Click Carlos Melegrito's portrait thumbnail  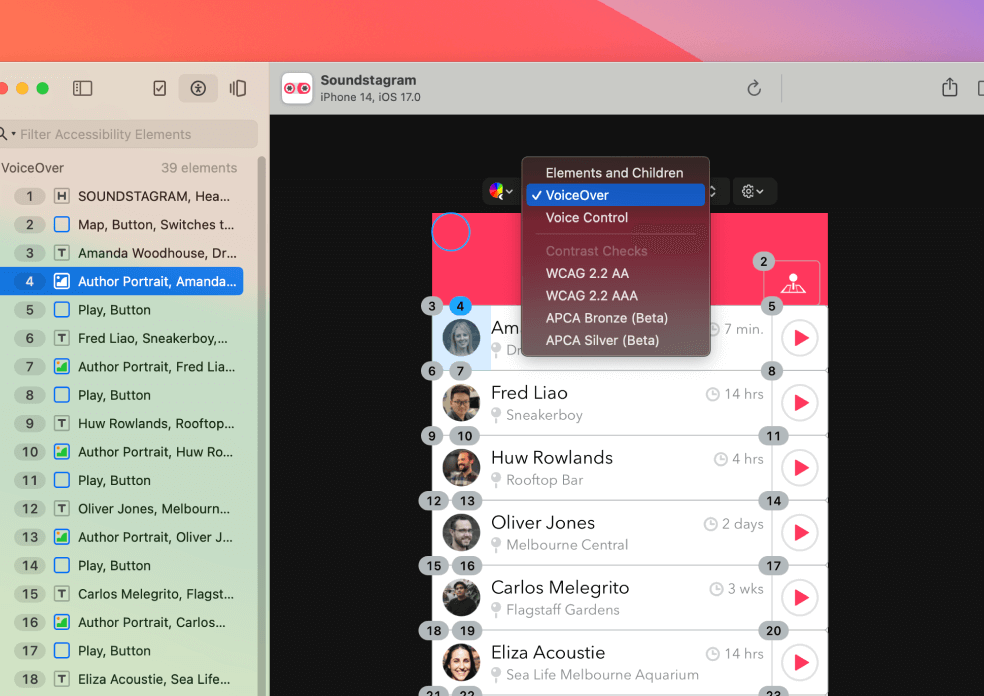(461, 597)
